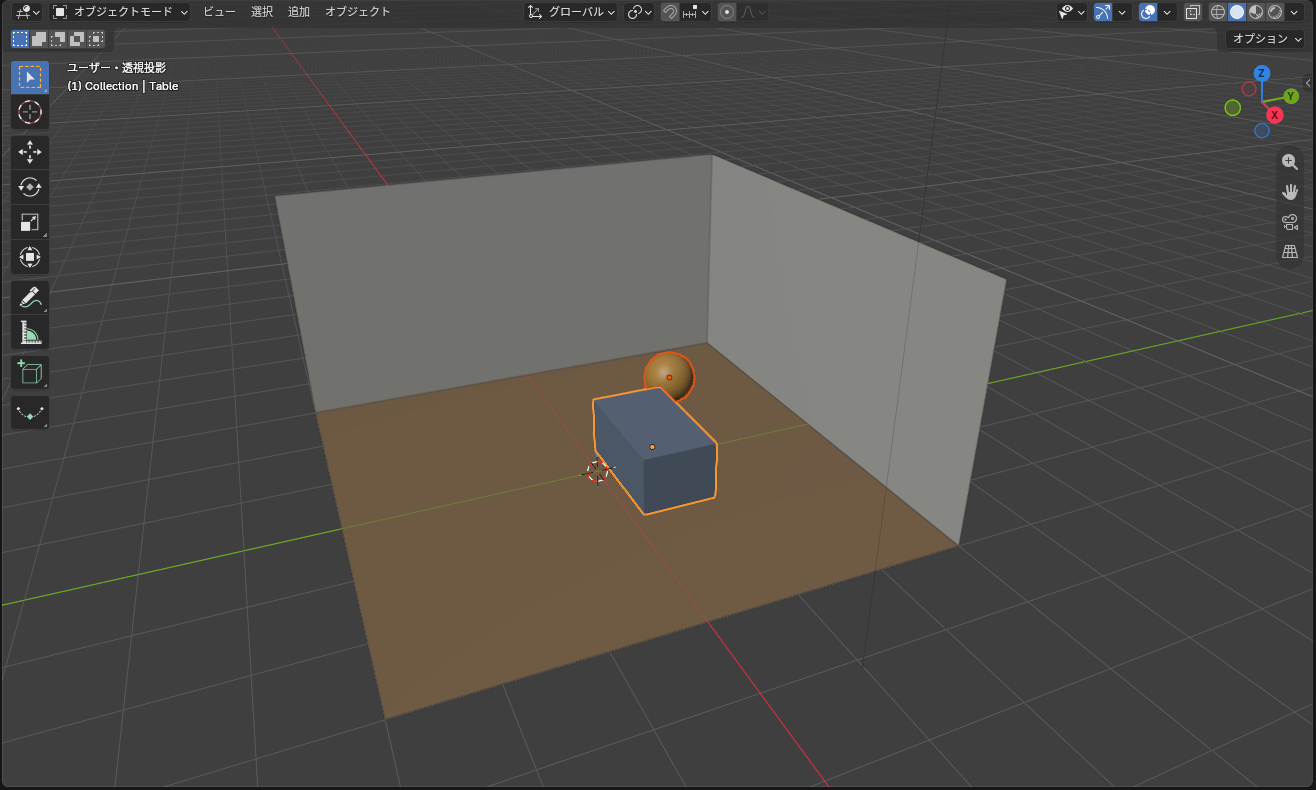
Task: Set selection mode to intersect
Action: 96,39
